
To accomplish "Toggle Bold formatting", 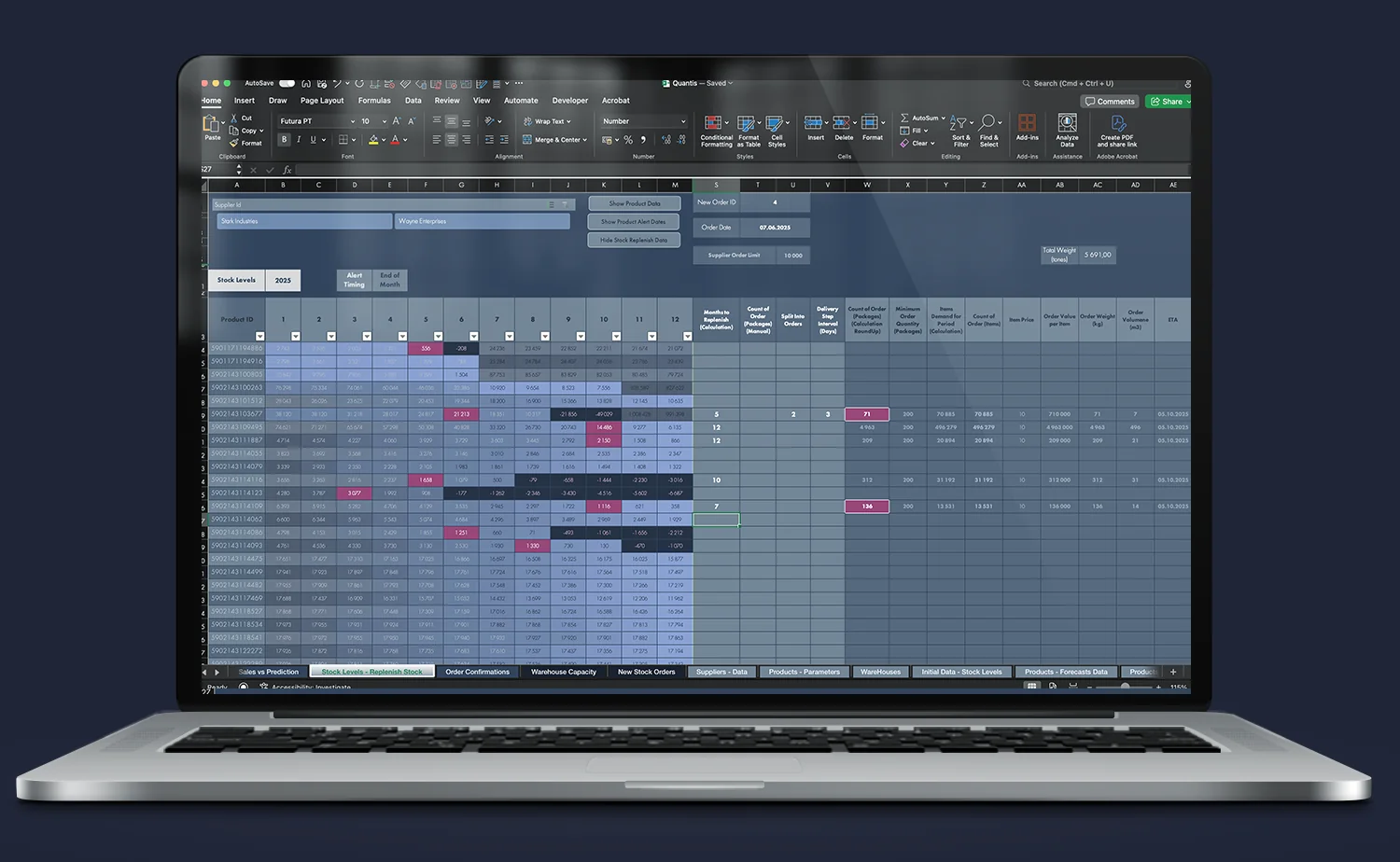I will [285, 140].
